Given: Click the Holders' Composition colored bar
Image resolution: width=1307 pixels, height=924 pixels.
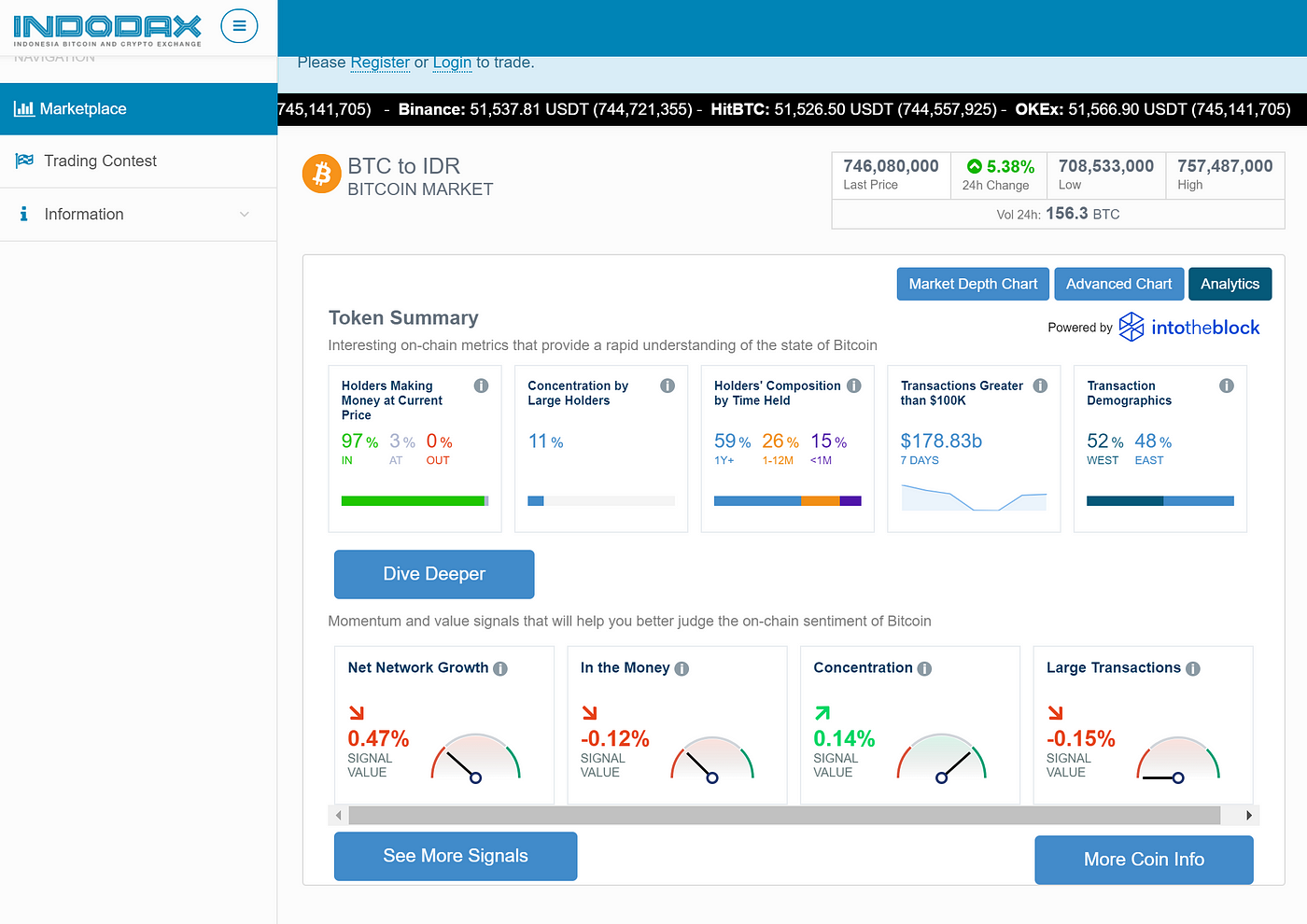Looking at the screenshot, I should click(788, 501).
